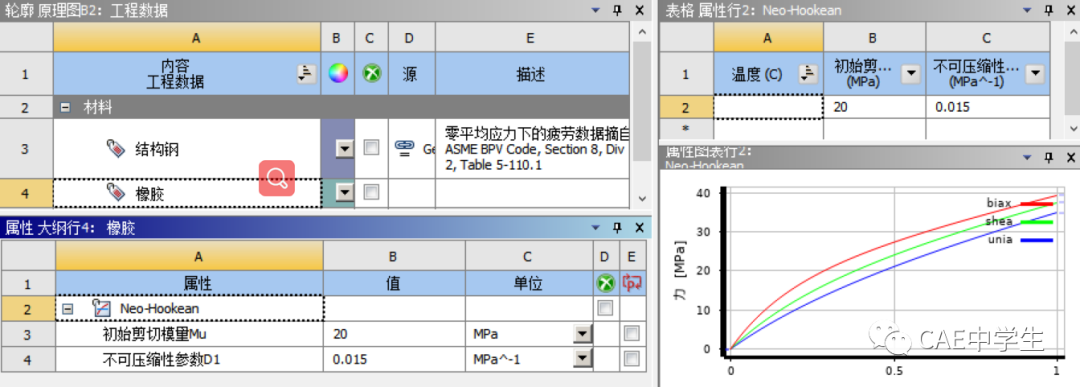Viewport: 1080px width, 387px height.
Task: Click the tag icon next to 橡胶
Action: [116, 194]
